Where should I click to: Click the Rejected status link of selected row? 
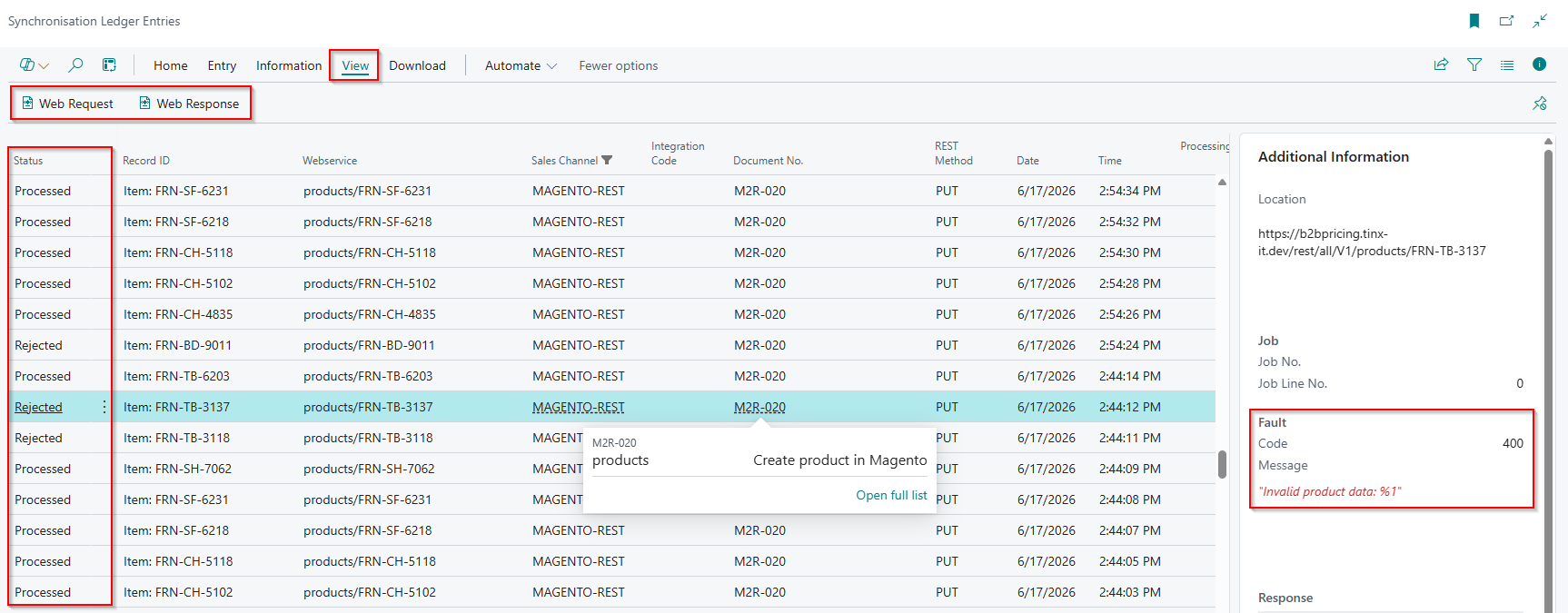point(39,407)
